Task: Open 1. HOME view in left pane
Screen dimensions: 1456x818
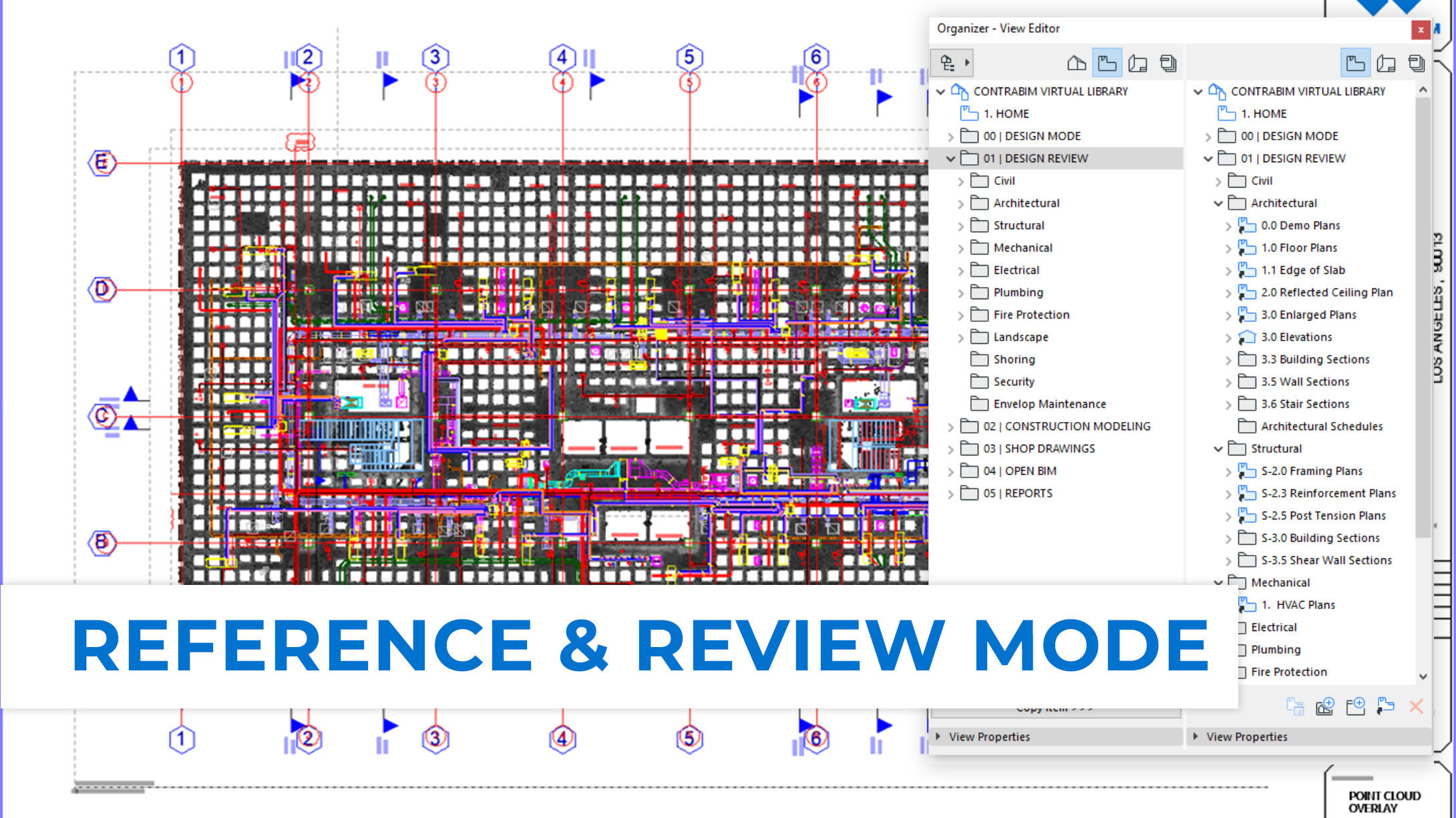Action: (1005, 114)
